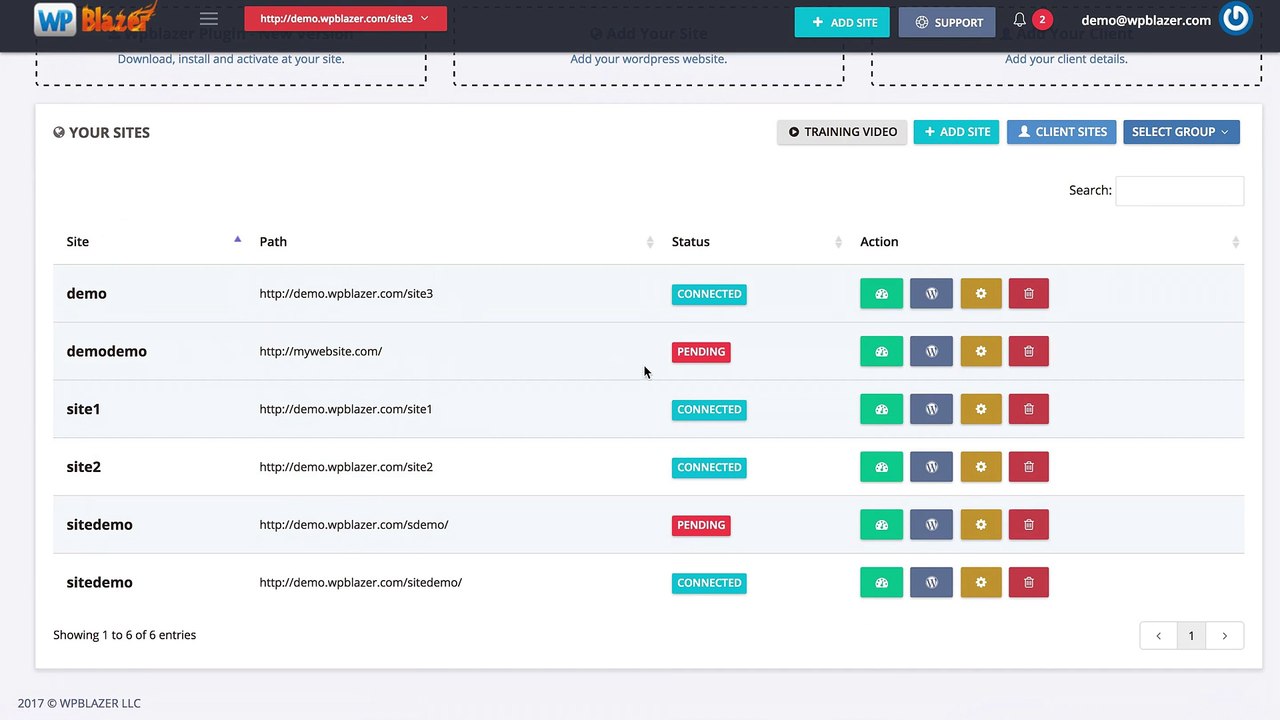The image size is (1280, 720).
Task: Open settings gear for the /sitedemo/ path row
Action: tap(981, 583)
